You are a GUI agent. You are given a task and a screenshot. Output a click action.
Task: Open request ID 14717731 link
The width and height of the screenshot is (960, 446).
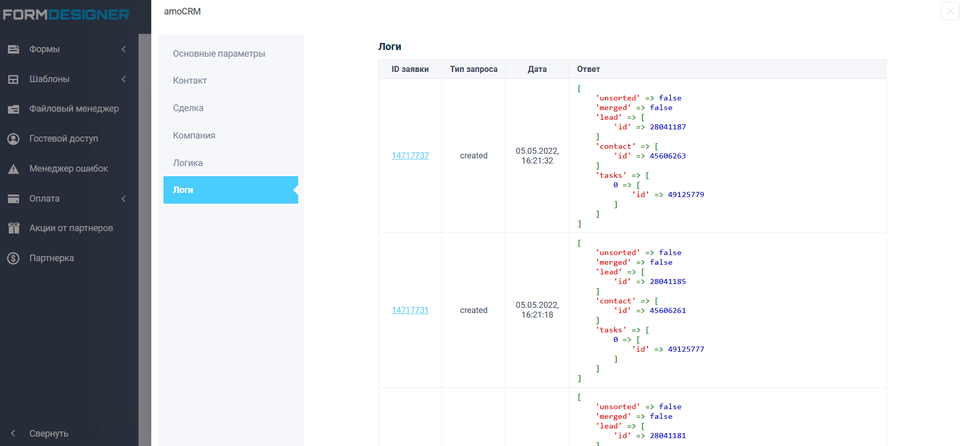[410, 310]
